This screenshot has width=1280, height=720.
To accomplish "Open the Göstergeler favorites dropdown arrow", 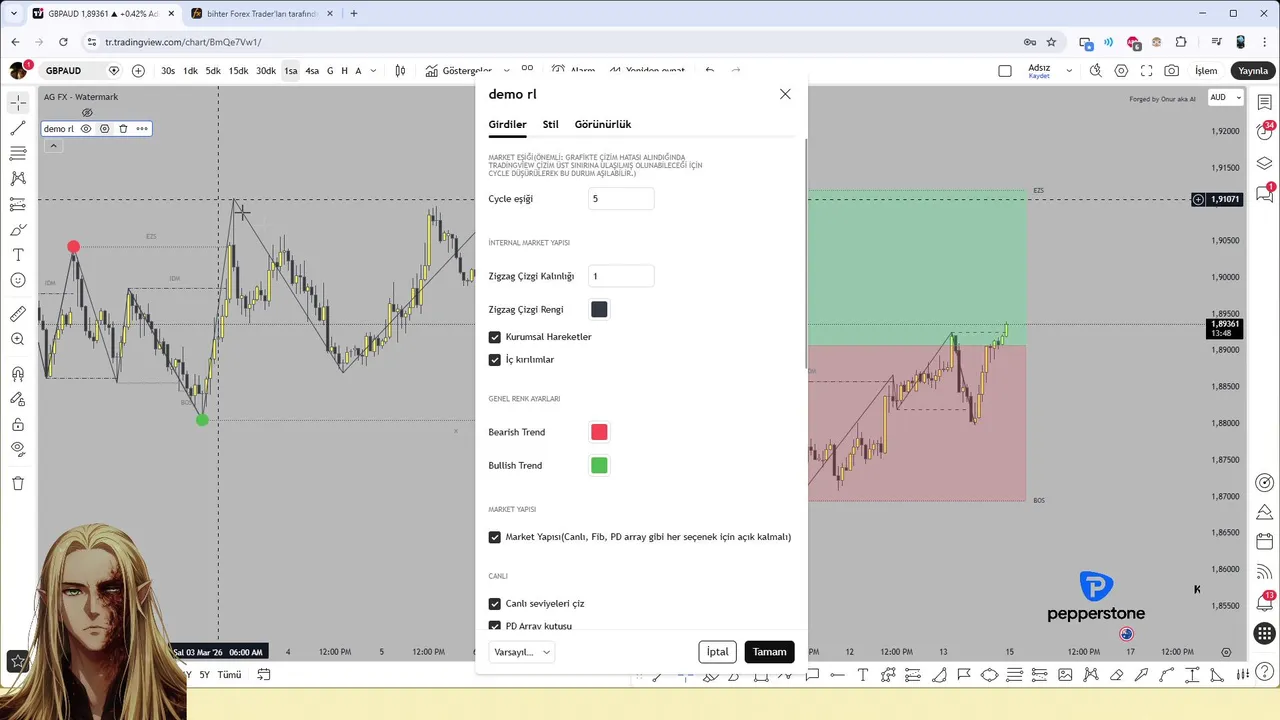I will 507,71.
